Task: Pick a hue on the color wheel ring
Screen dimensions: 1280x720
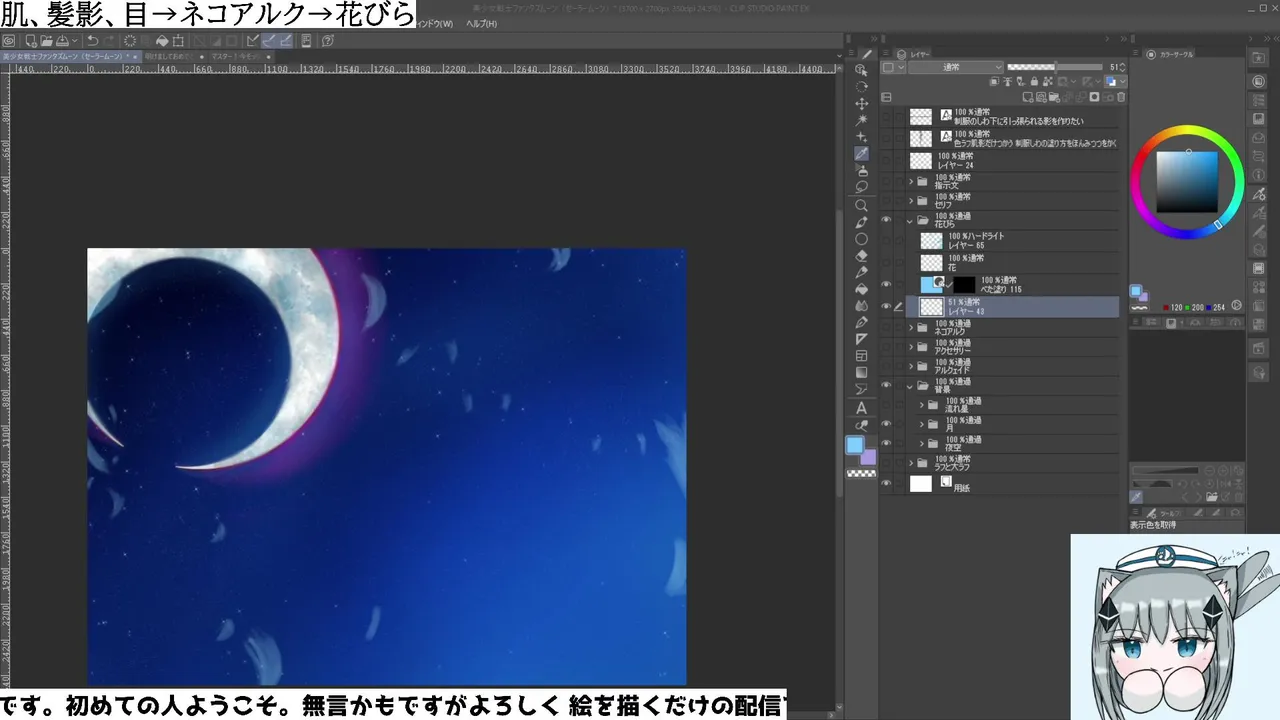Action: click(1187, 182)
